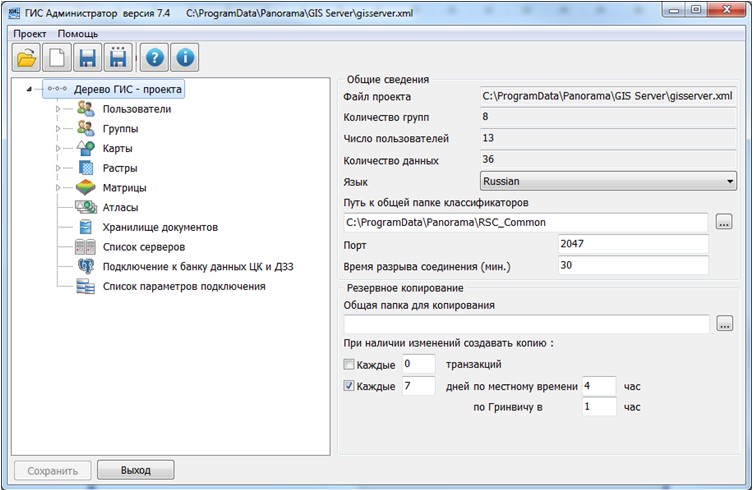Click the Порт input field
This screenshot has height=490, width=753.
coord(633,244)
